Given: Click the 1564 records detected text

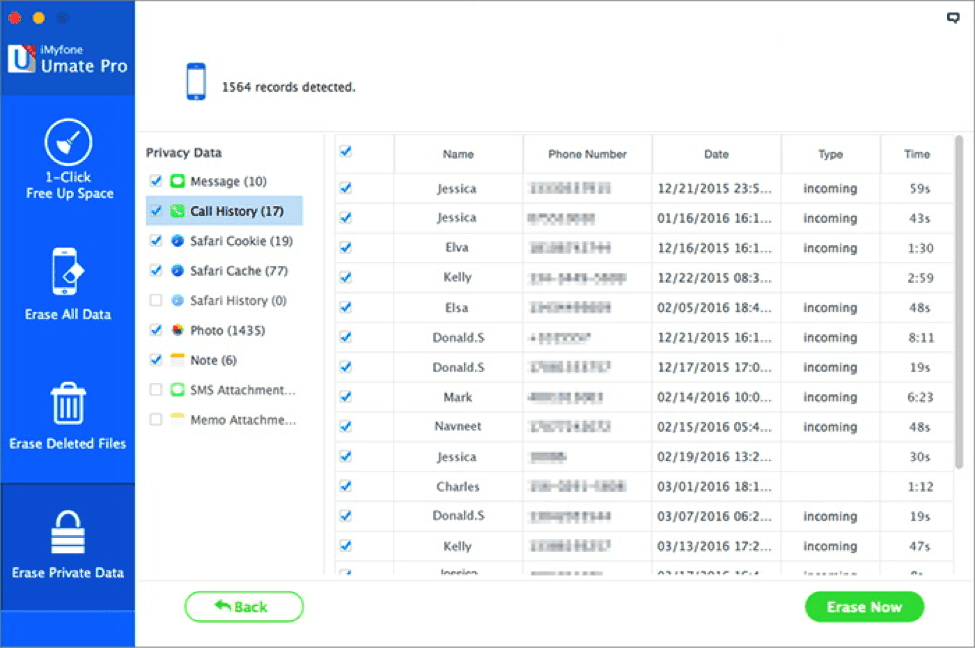Looking at the screenshot, I should (x=289, y=87).
